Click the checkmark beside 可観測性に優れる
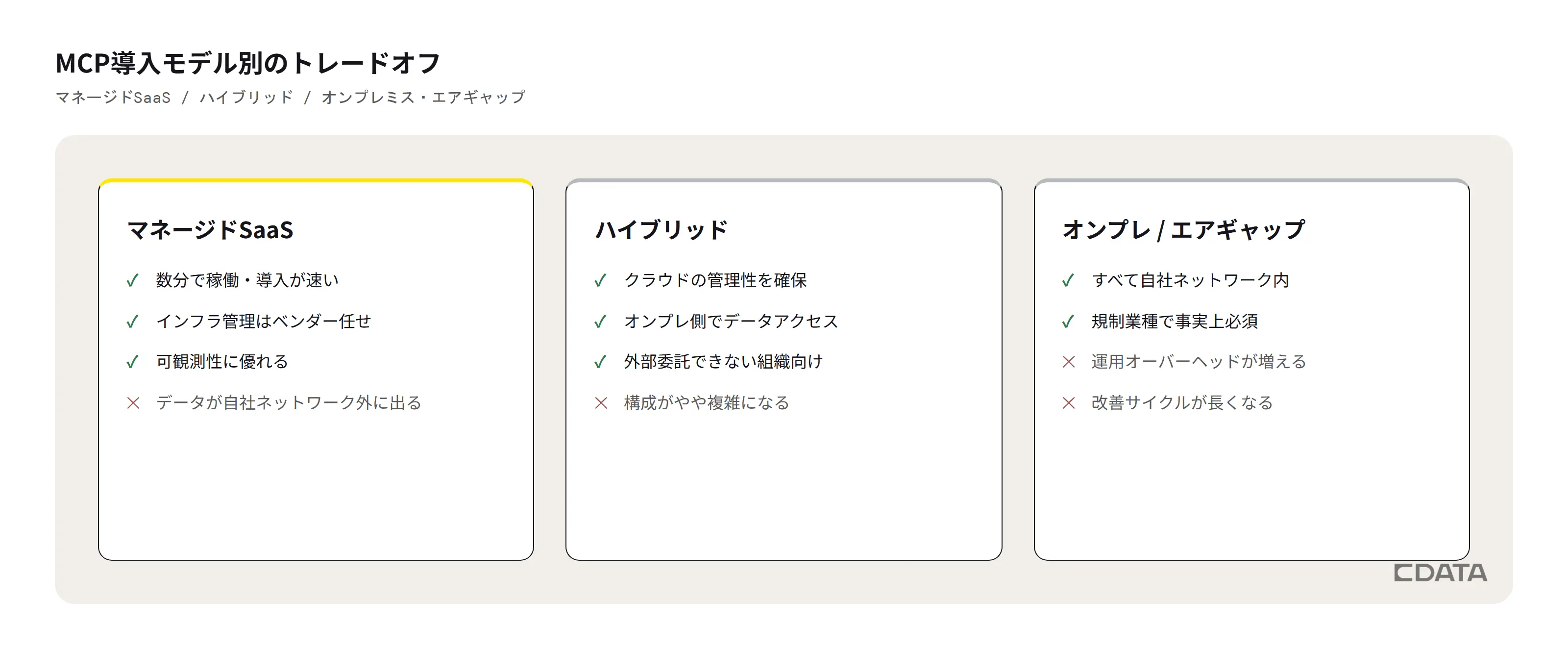 coord(133,362)
